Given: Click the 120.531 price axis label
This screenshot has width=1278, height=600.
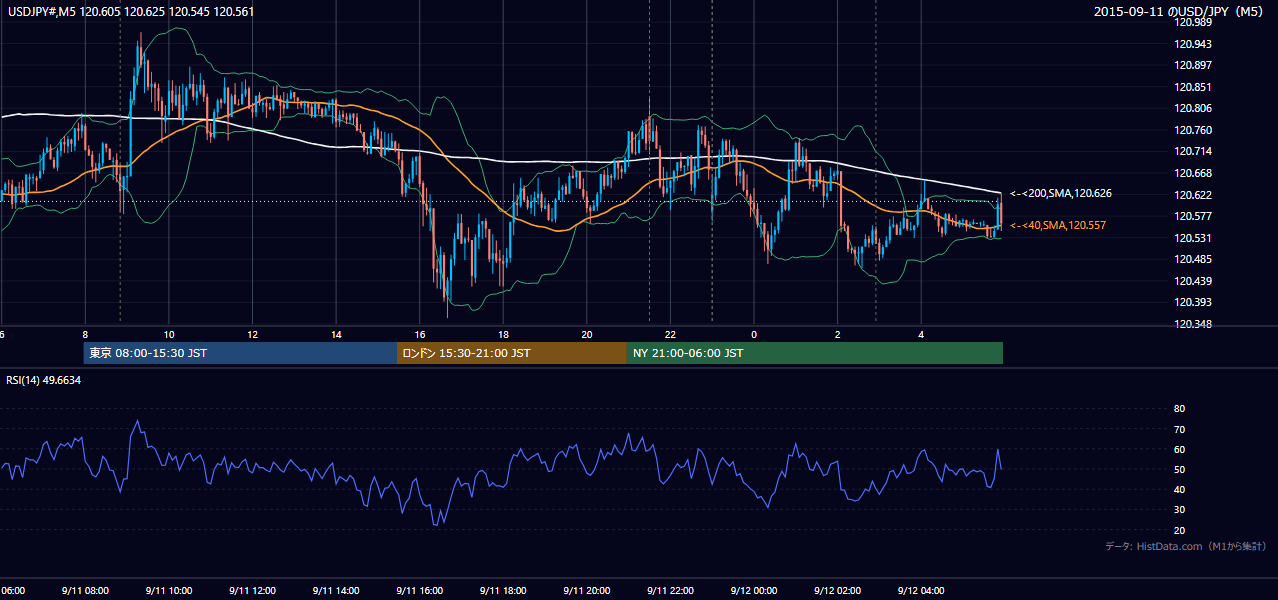Looking at the screenshot, I should [1192, 238].
